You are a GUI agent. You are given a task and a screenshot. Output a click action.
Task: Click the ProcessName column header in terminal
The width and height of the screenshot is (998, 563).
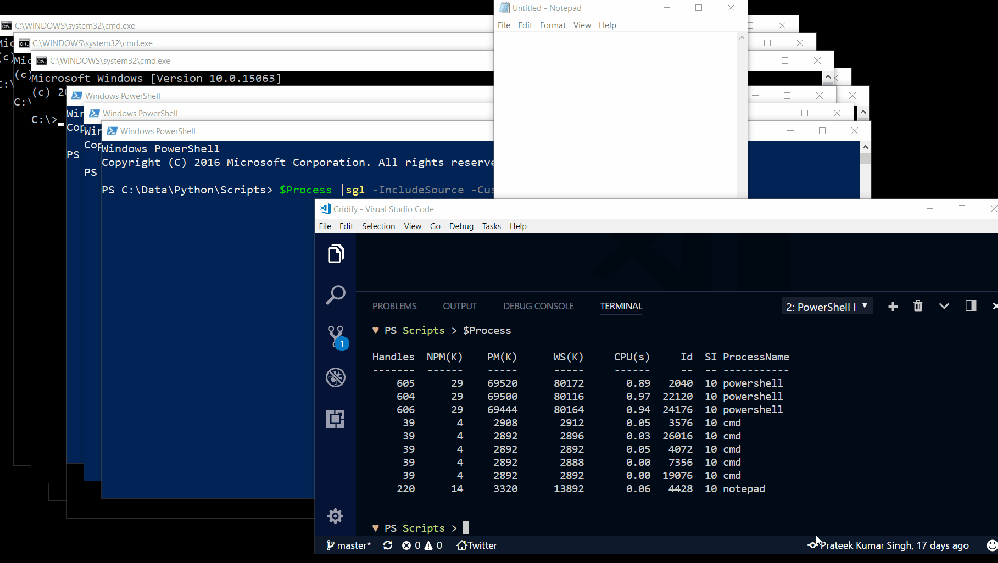[x=756, y=357]
